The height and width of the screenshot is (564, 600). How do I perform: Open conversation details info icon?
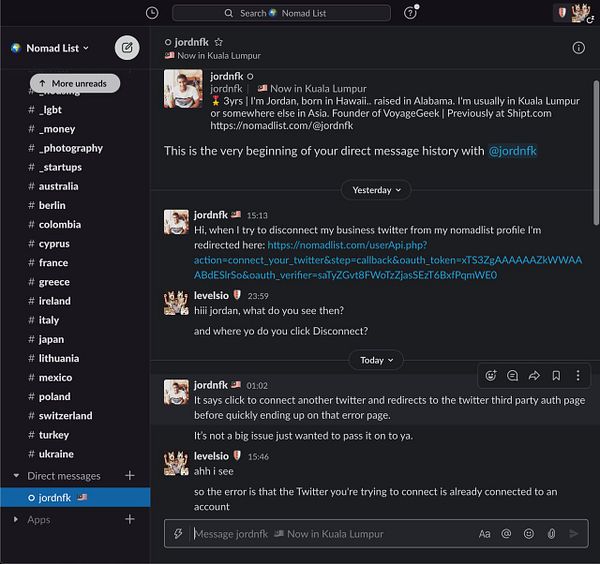click(x=578, y=48)
